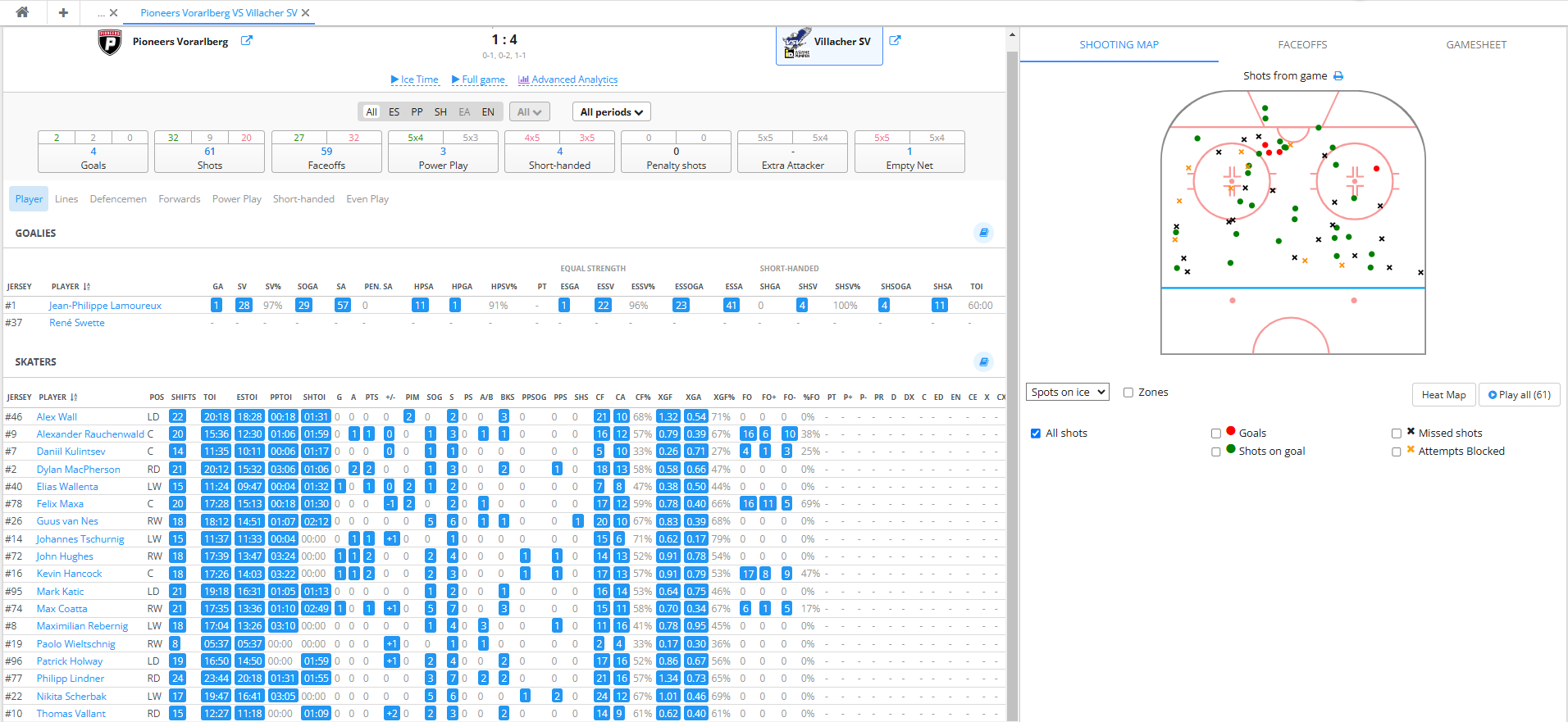
Task: Open Pioneers Vorarlberg external link icon
Action: click(x=246, y=41)
